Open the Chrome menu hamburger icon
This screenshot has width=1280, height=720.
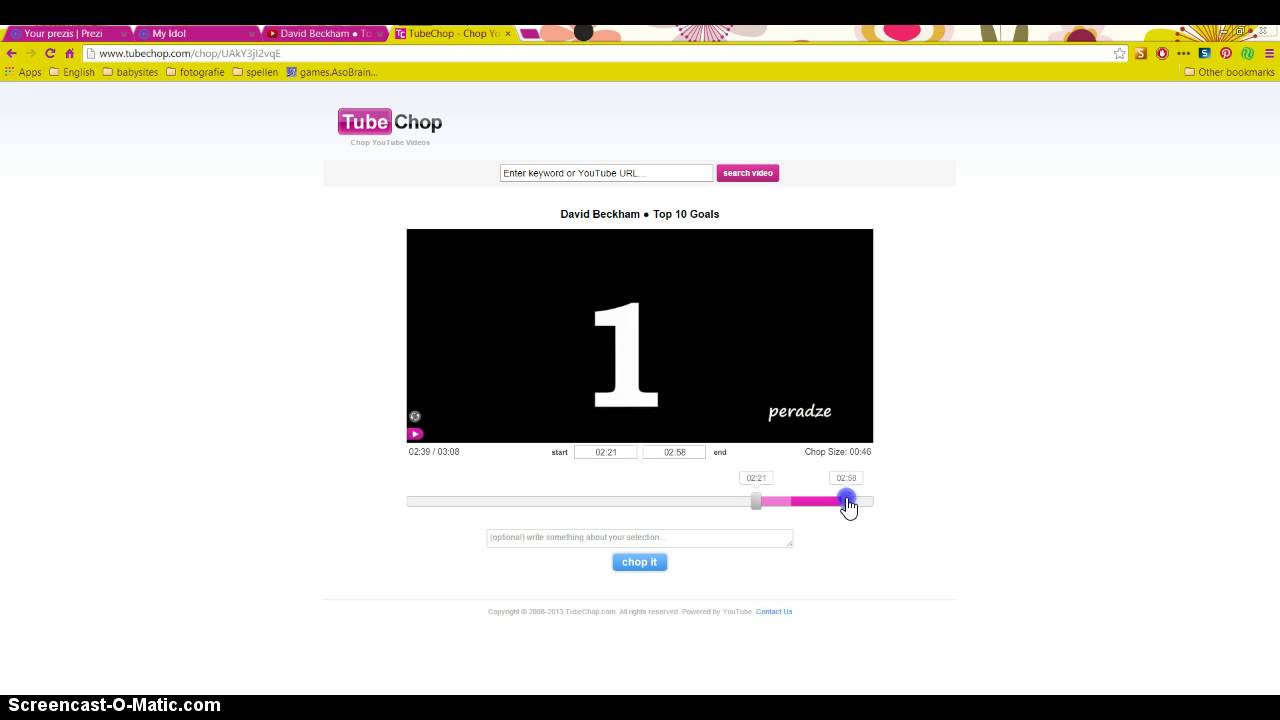pyautogui.click(x=1269, y=53)
